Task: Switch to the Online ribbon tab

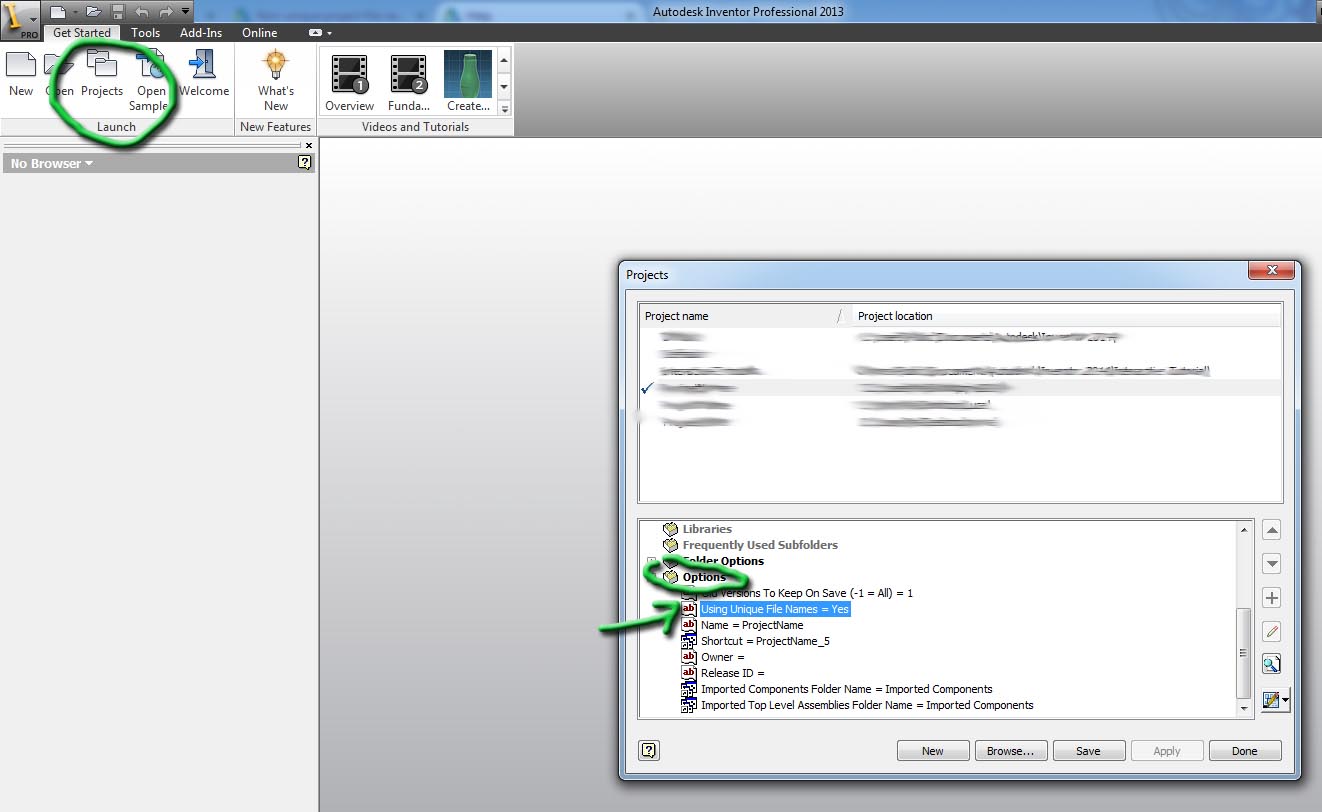Action: click(x=260, y=33)
